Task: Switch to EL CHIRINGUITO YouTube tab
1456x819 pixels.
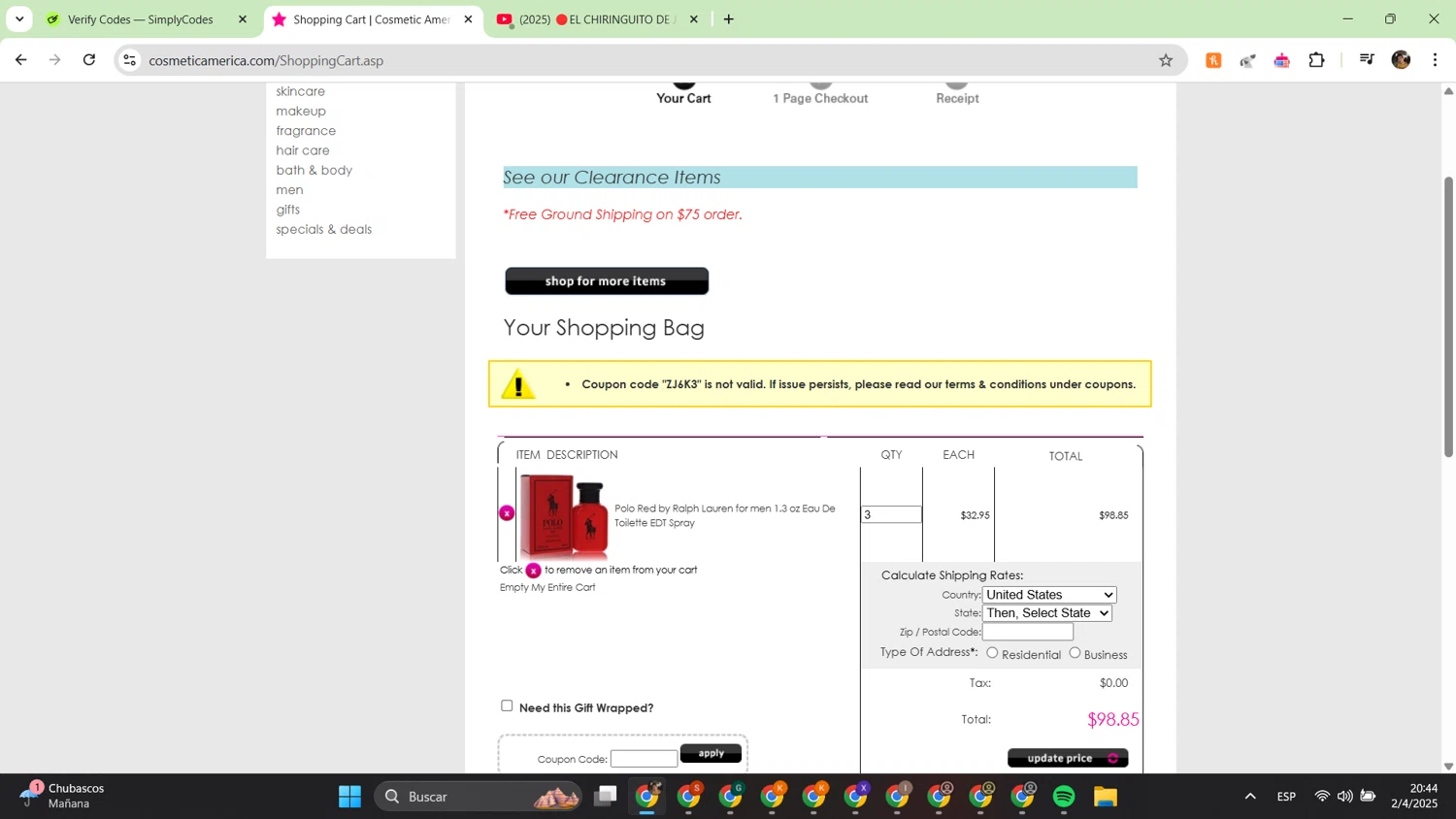Action: click(596, 19)
